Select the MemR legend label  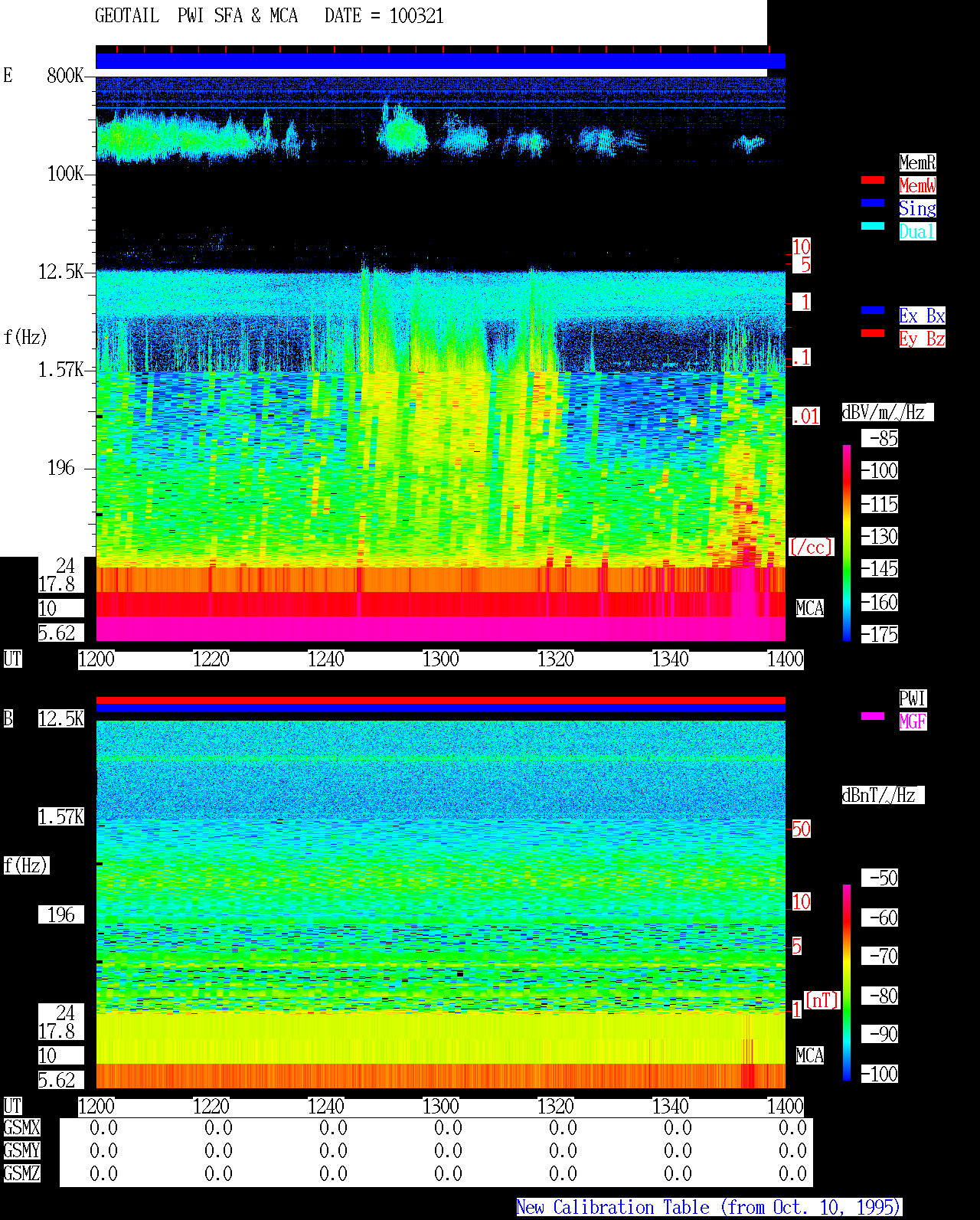point(917,162)
